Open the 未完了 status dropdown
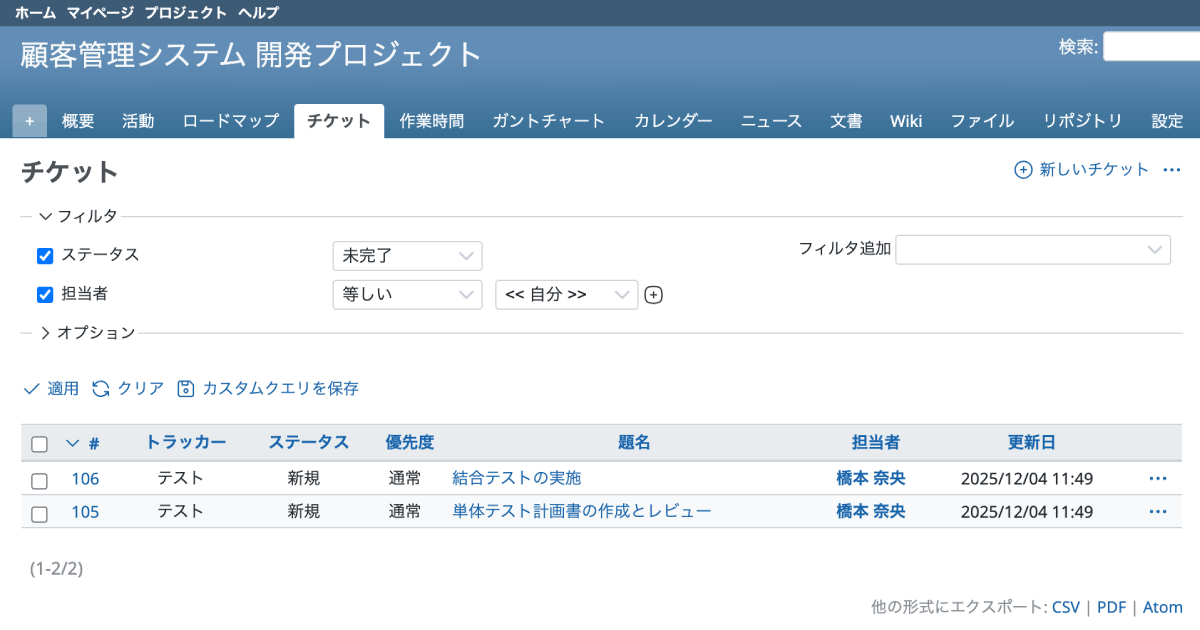 click(x=407, y=256)
